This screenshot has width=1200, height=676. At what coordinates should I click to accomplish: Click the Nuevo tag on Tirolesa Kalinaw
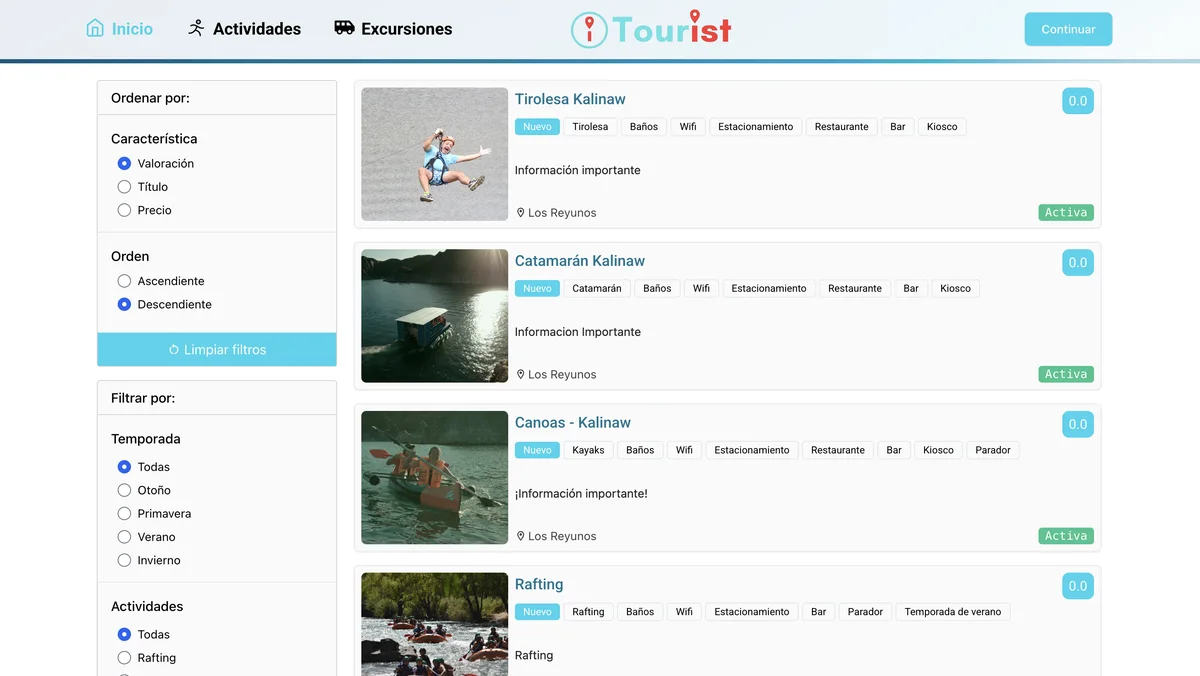(537, 127)
